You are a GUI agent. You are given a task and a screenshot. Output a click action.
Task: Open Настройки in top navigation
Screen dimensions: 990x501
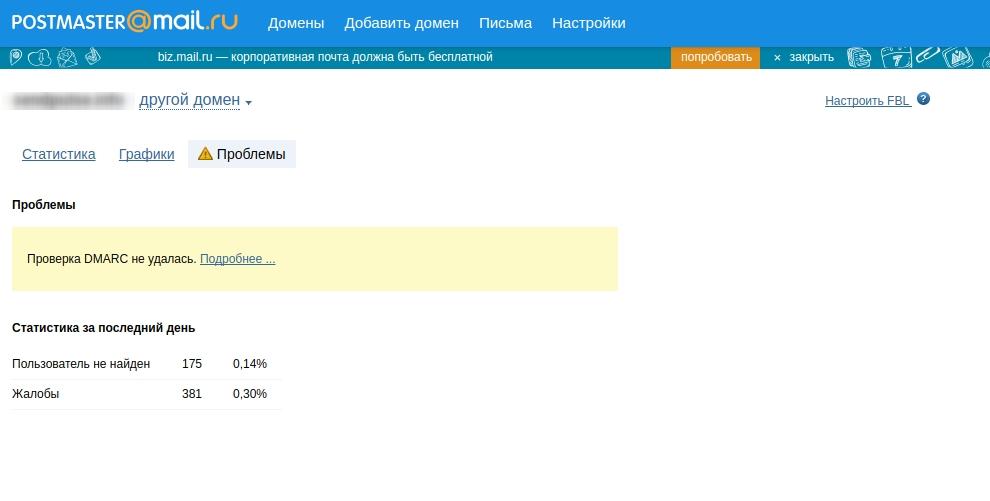pyautogui.click(x=588, y=23)
